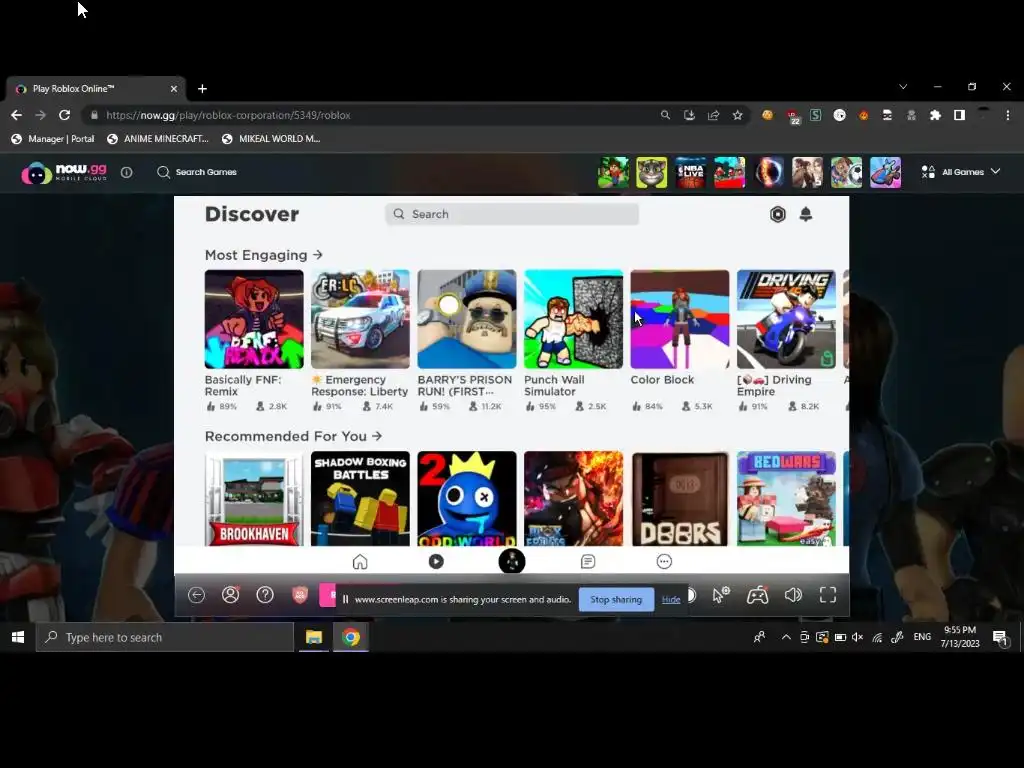Screen dimensions: 1024x768
Task: Open the More options circle icon
Action: (x=664, y=562)
